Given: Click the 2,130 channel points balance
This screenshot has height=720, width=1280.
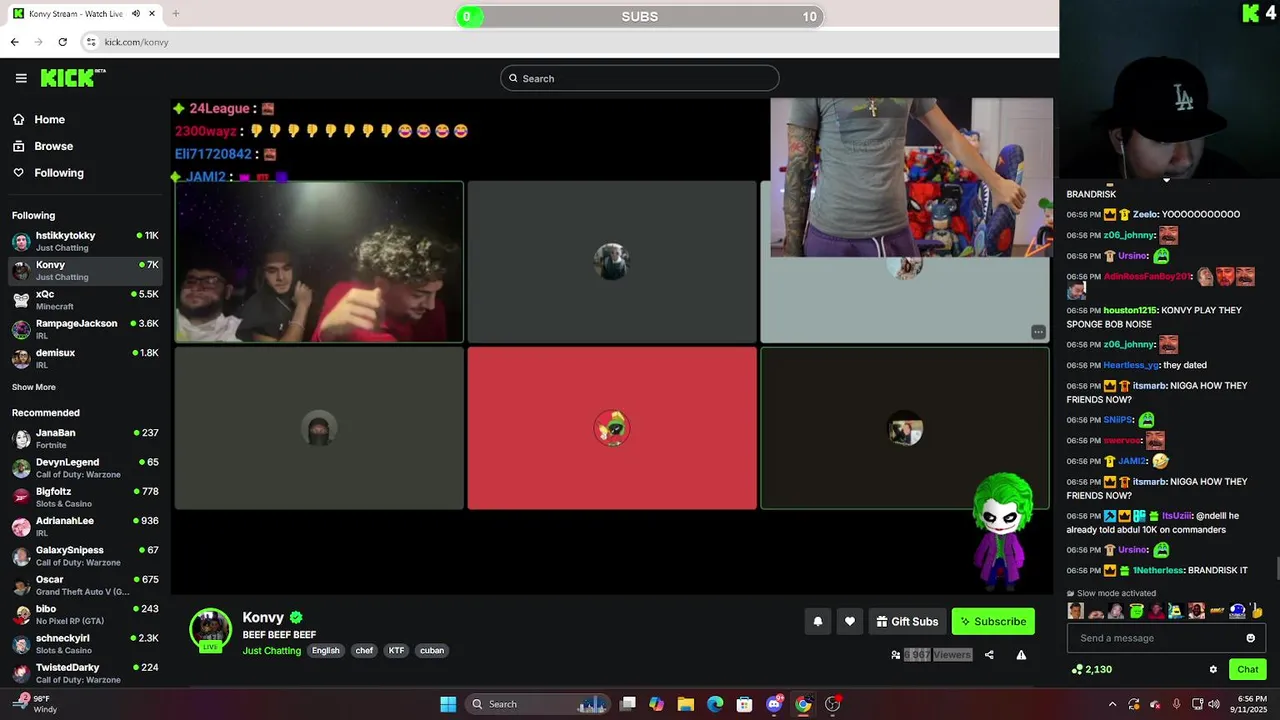Looking at the screenshot, I should [x=1092, y=669].
